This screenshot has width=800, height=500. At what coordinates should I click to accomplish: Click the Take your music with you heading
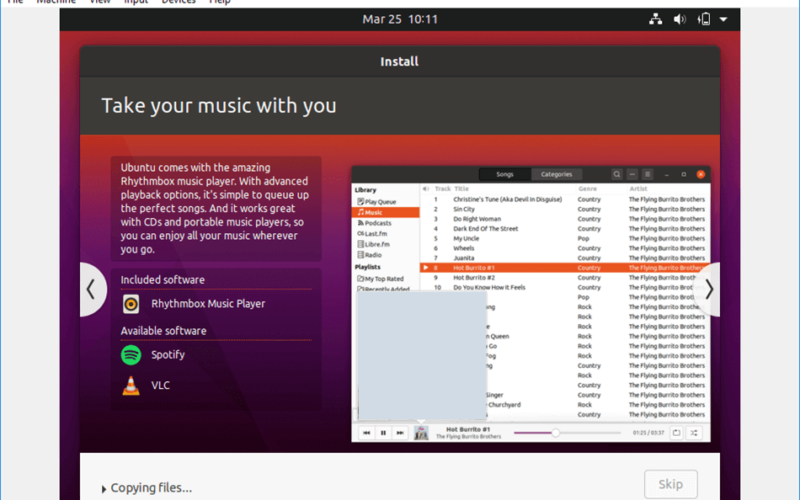coord(219,106)
